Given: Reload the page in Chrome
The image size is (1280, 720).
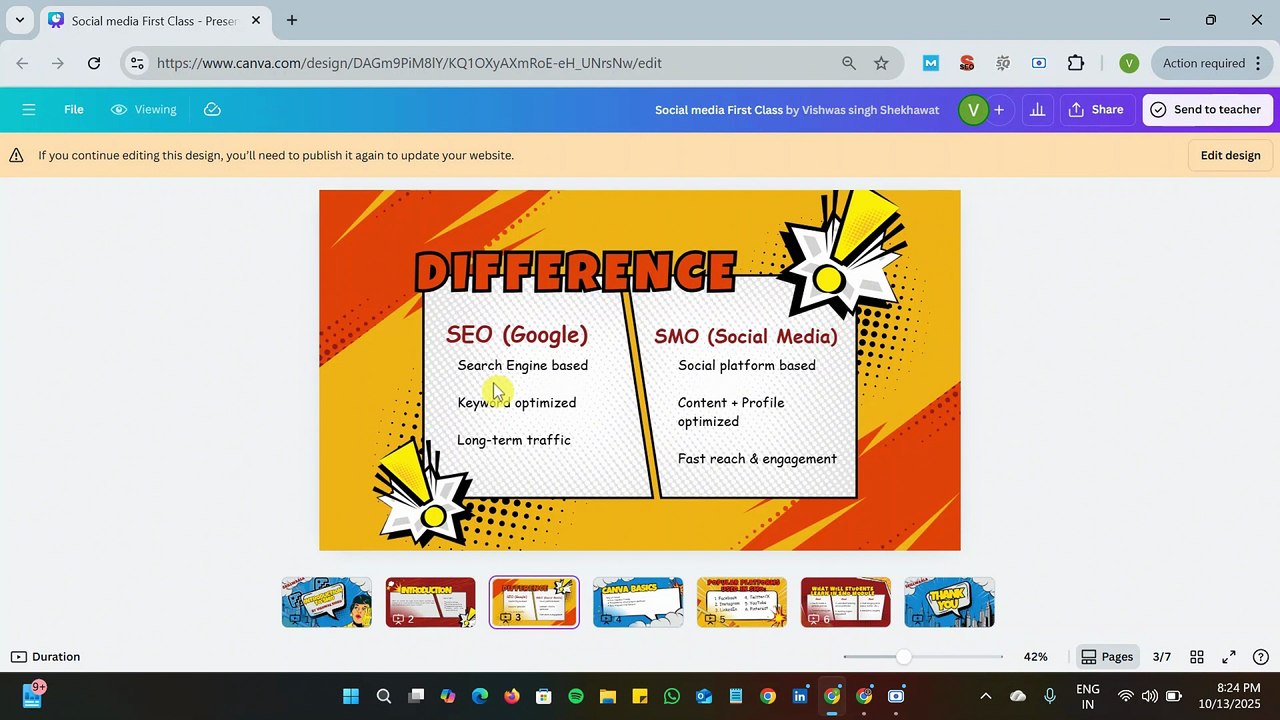Looking at the screenshot, I should click(94, 63).
